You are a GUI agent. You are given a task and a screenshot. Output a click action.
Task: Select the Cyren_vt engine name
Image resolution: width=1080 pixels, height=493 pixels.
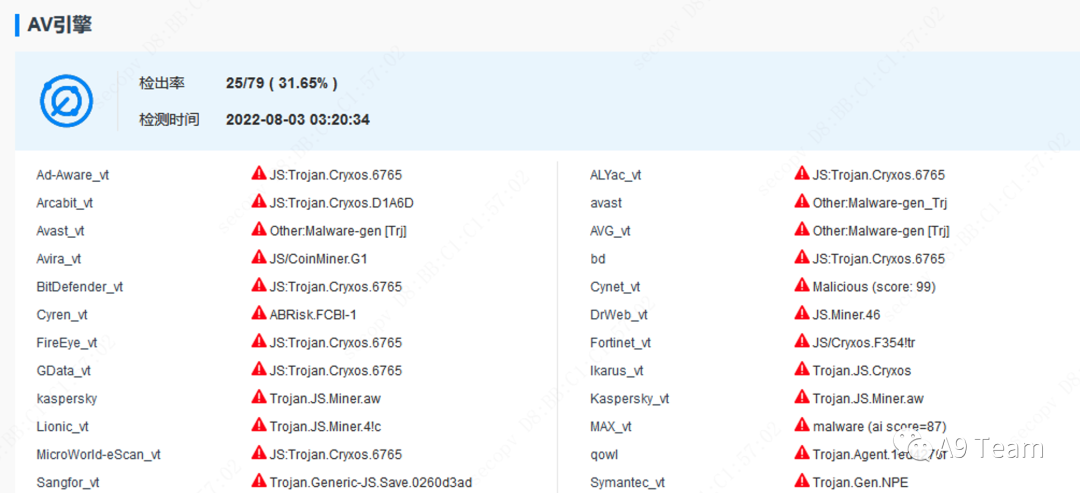62,315
